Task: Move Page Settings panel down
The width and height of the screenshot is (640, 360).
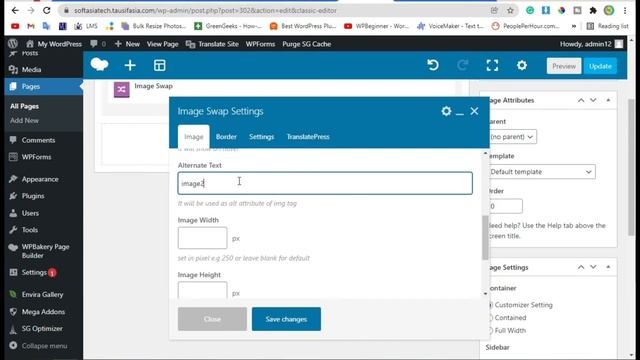Action: pos(593,267)
